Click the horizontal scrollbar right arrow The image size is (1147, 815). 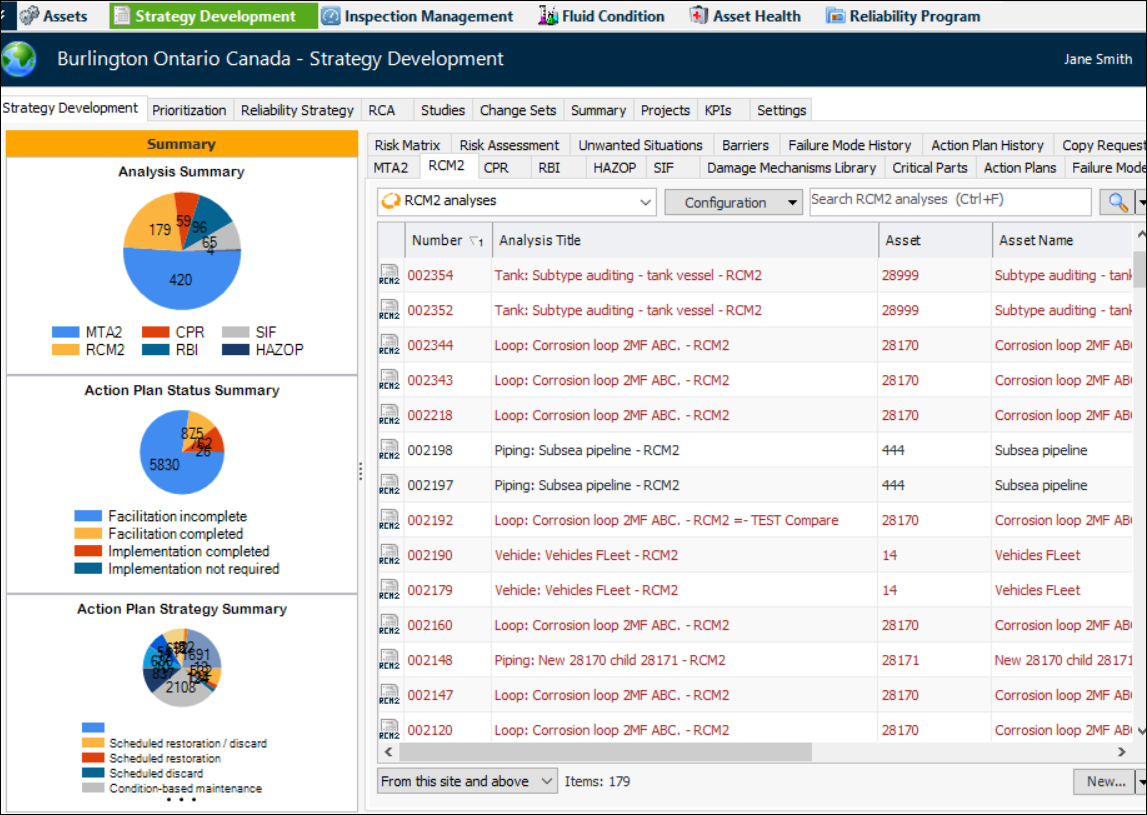[1122, 751]
